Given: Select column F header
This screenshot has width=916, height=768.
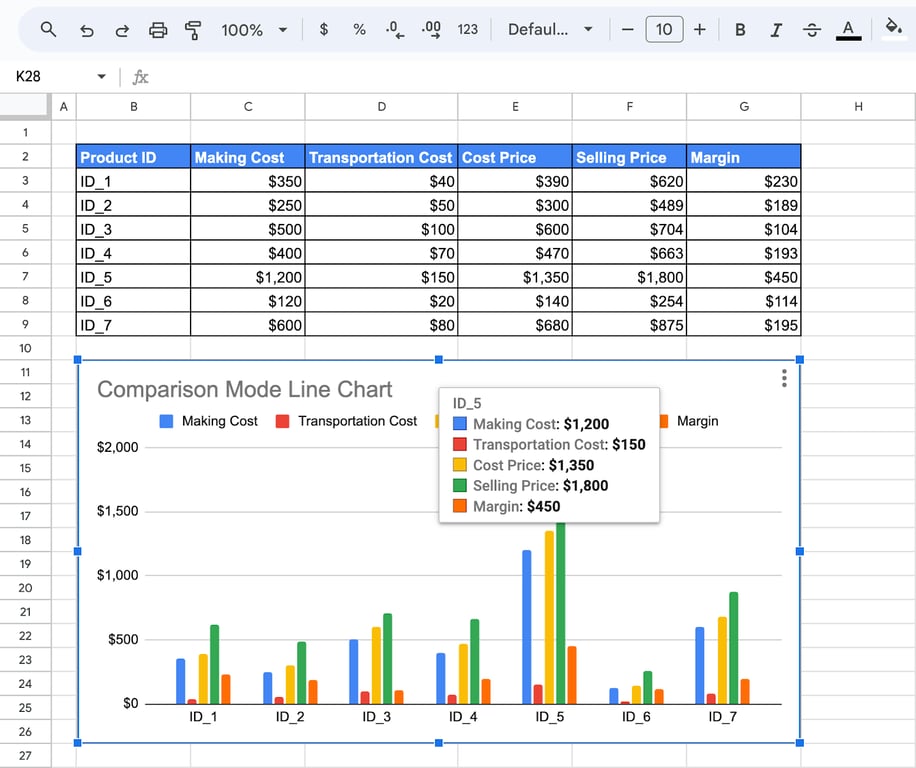Looking at the screenshot, I should tap(629, 106).
